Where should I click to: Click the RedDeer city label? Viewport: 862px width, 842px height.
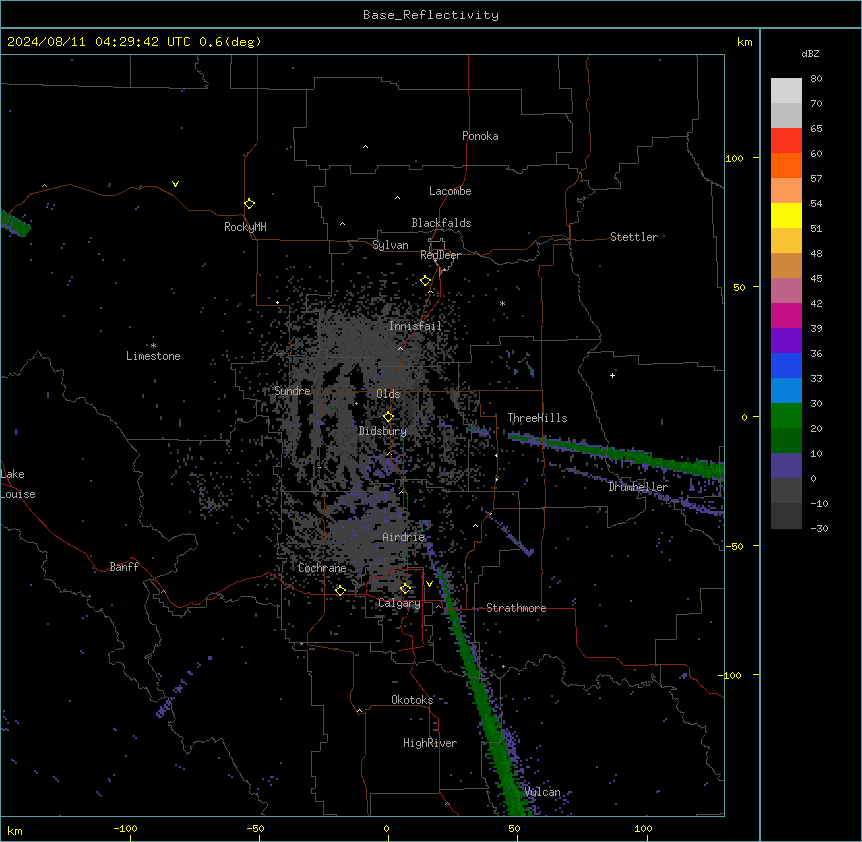tap(440, 255)
